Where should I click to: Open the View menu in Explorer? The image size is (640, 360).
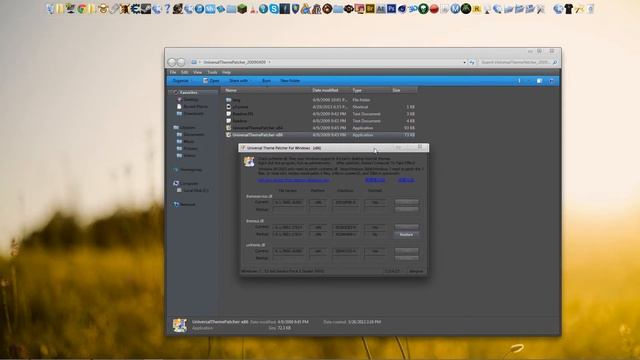coord(198,72)
